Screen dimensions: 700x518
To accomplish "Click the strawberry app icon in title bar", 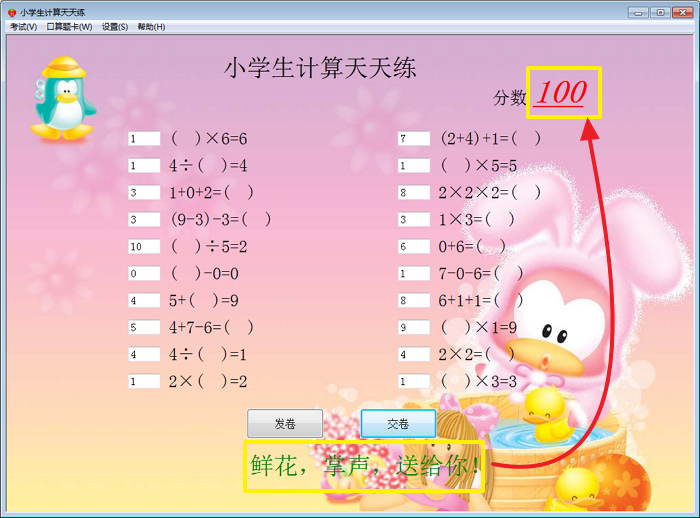I will pos(12,13).
